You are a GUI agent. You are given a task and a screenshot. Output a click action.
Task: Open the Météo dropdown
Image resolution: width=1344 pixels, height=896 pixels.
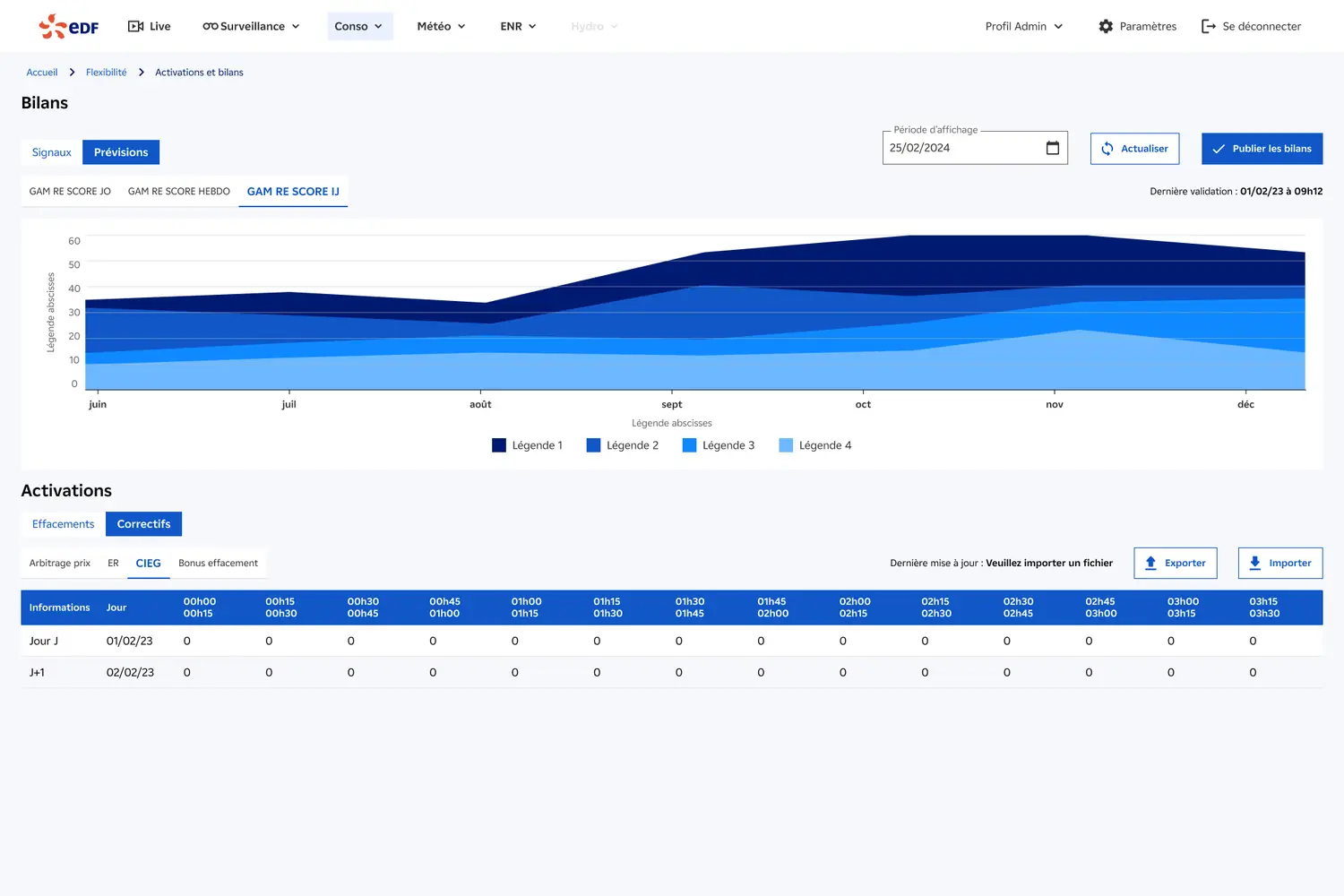442,26
